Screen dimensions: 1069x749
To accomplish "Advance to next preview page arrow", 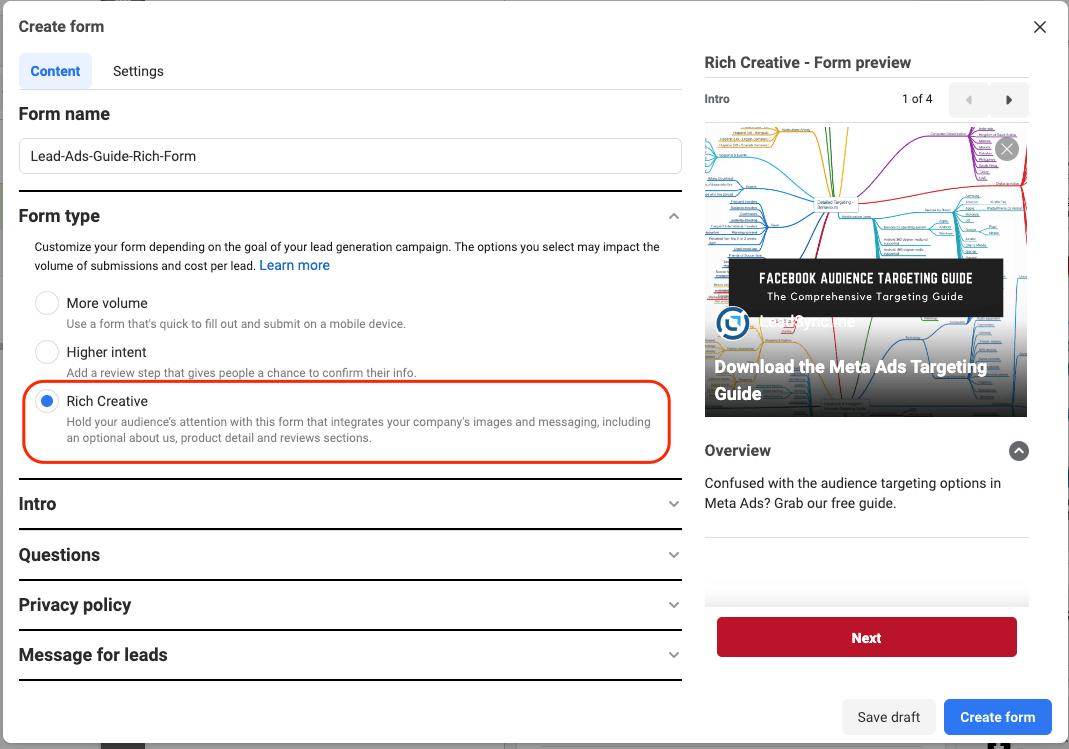I will [1009, 100].
